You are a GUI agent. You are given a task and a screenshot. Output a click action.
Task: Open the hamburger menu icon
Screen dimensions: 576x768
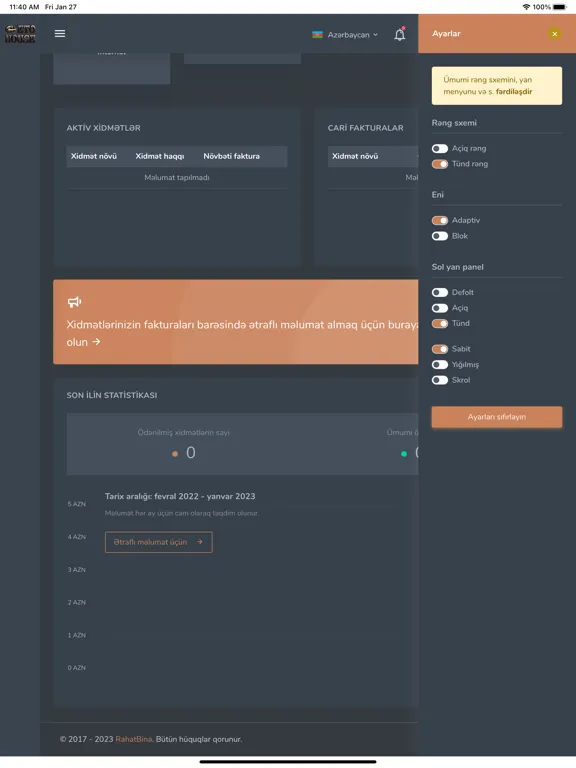60,33
